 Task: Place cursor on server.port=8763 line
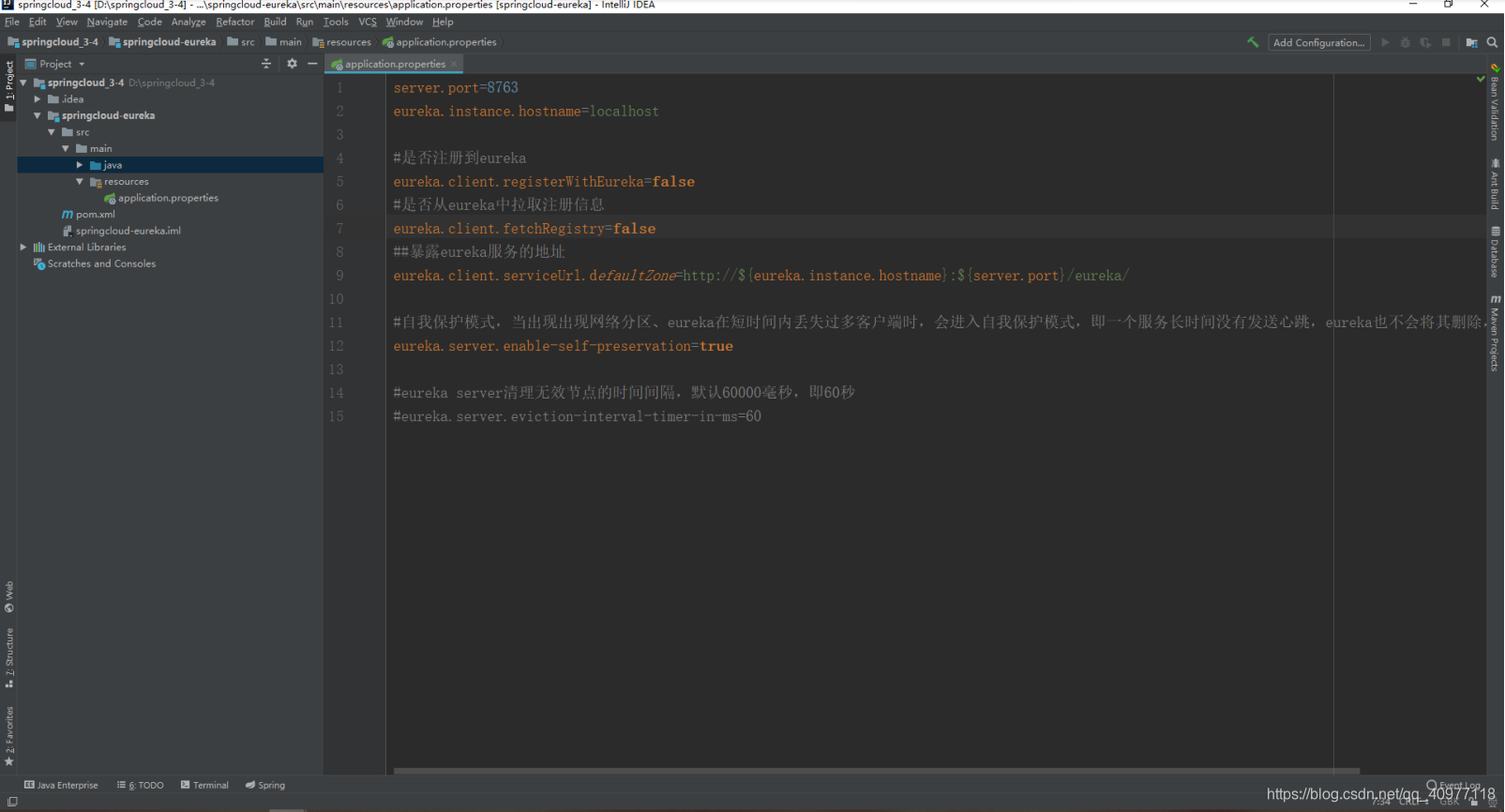coord(456,87)
